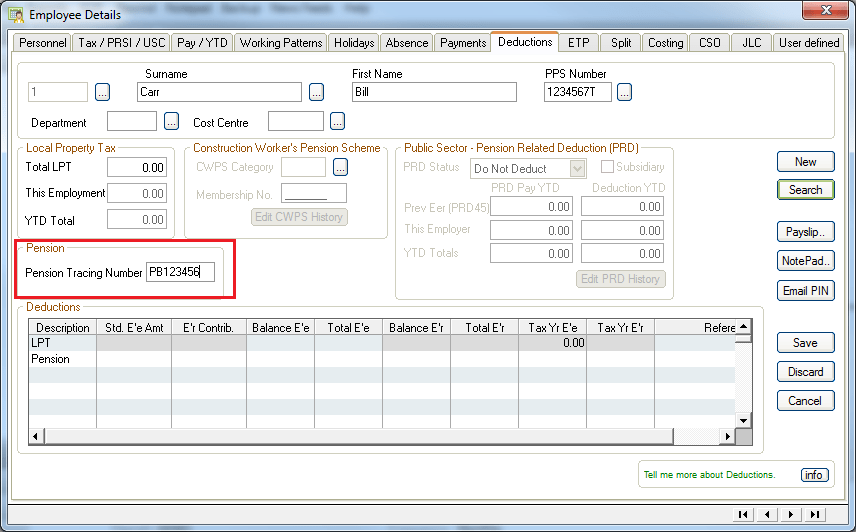
Task: Switch to the Costing tab
Action: [665, 43]
